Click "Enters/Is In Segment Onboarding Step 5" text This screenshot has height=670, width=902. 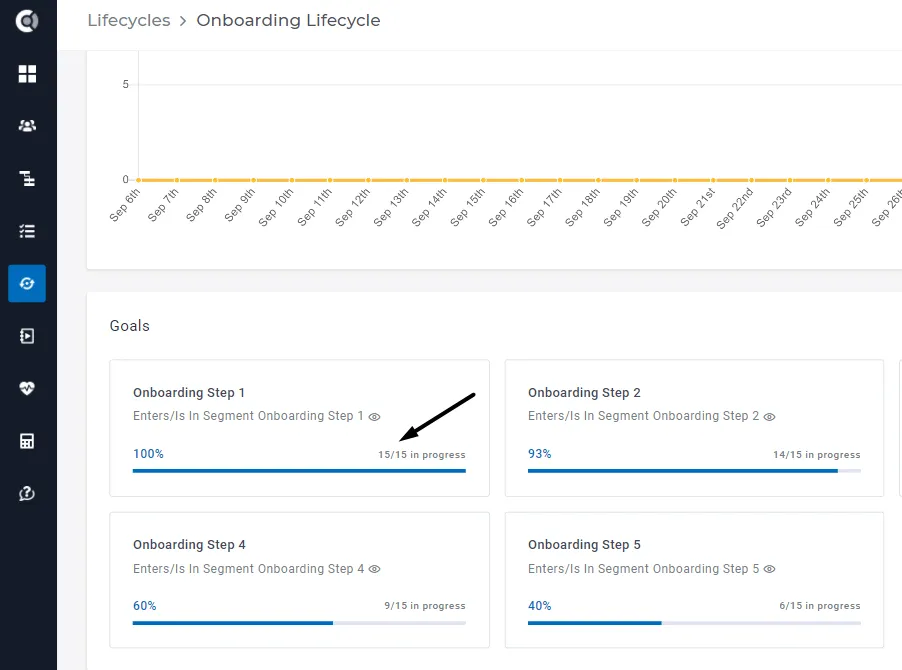pyautogui.click(x=643, y=569)
